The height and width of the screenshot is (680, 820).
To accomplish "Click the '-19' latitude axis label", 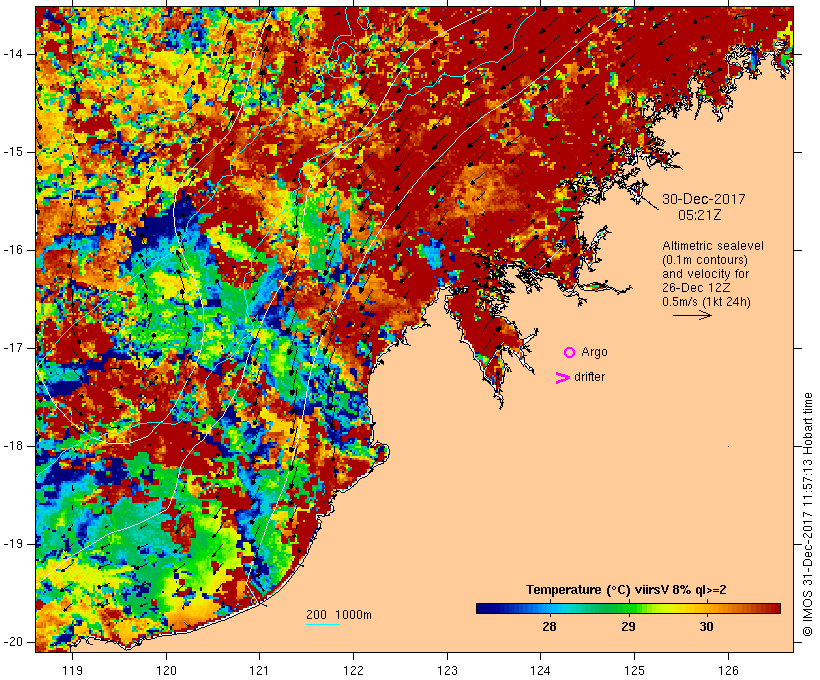I will pos(13,544).
